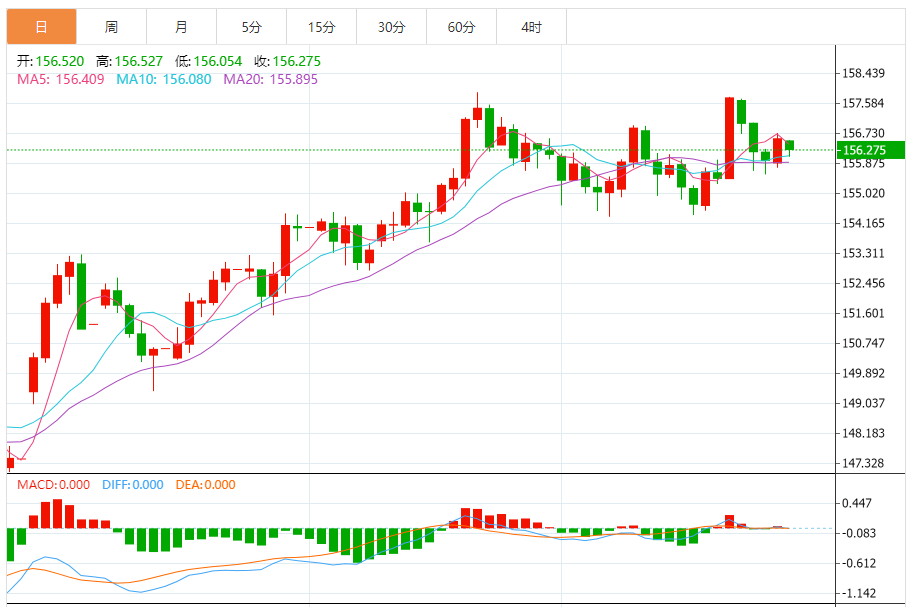Click the MA10 indicator label
The width and height of the screenshot is (910, 607).
point(163,78)
